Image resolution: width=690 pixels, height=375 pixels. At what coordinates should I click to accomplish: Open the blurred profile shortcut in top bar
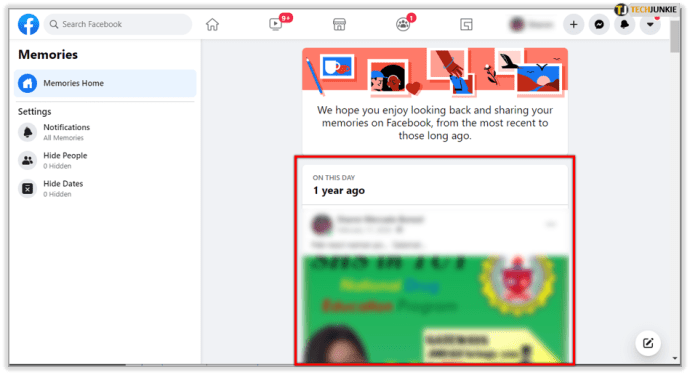(532, 24)
